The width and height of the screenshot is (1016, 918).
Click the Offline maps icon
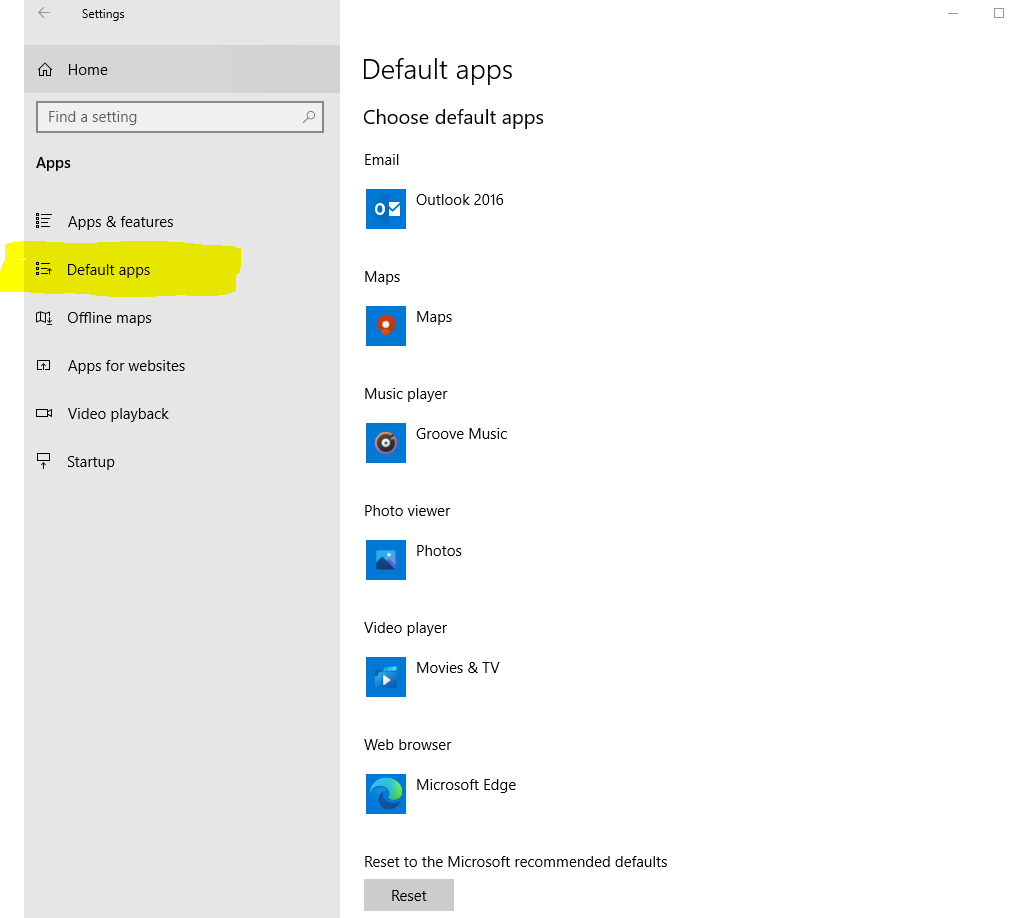click(44, 317)
